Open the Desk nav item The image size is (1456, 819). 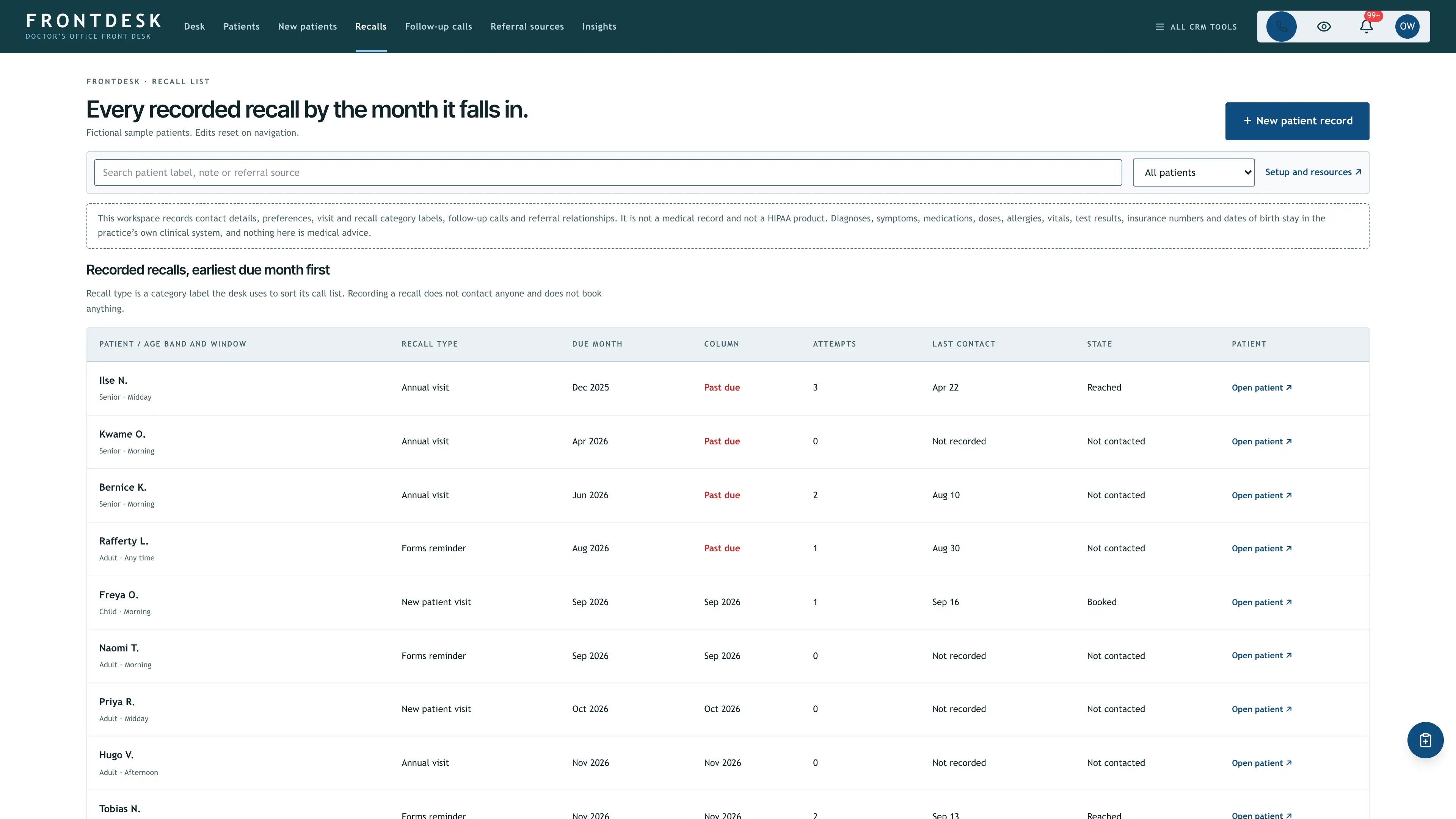pos(195,27)
